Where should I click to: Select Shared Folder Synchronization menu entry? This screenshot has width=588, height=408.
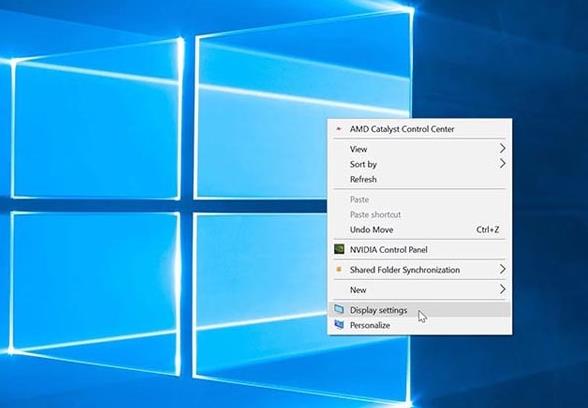click(420, 270)
